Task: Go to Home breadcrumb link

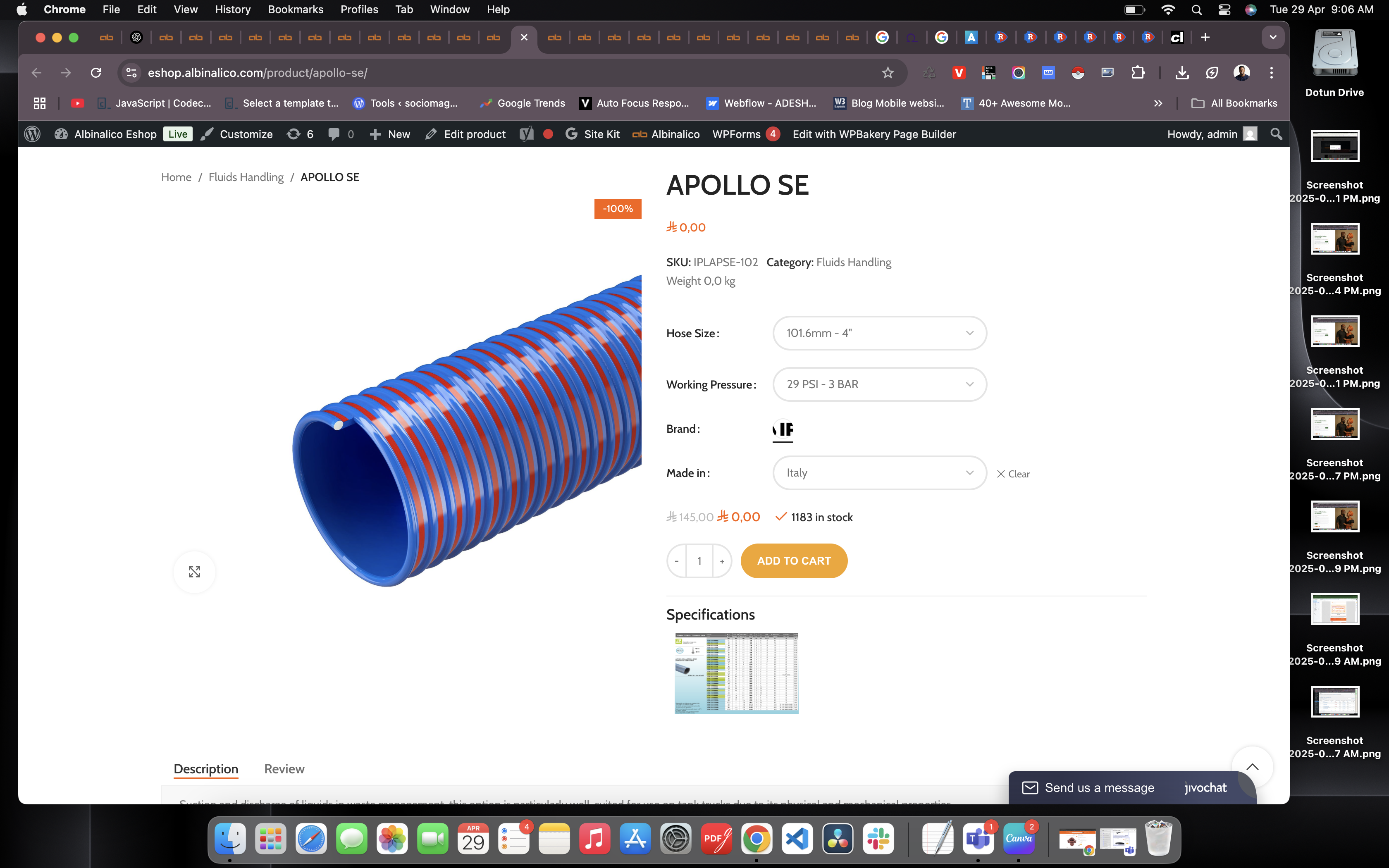Action: 176,177
